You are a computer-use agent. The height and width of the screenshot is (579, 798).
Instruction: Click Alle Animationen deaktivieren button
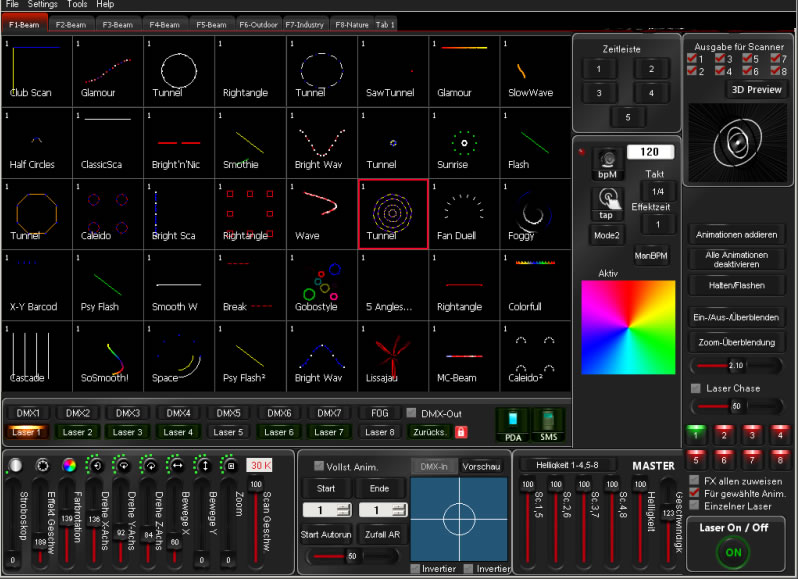click(x=736, y=259)
